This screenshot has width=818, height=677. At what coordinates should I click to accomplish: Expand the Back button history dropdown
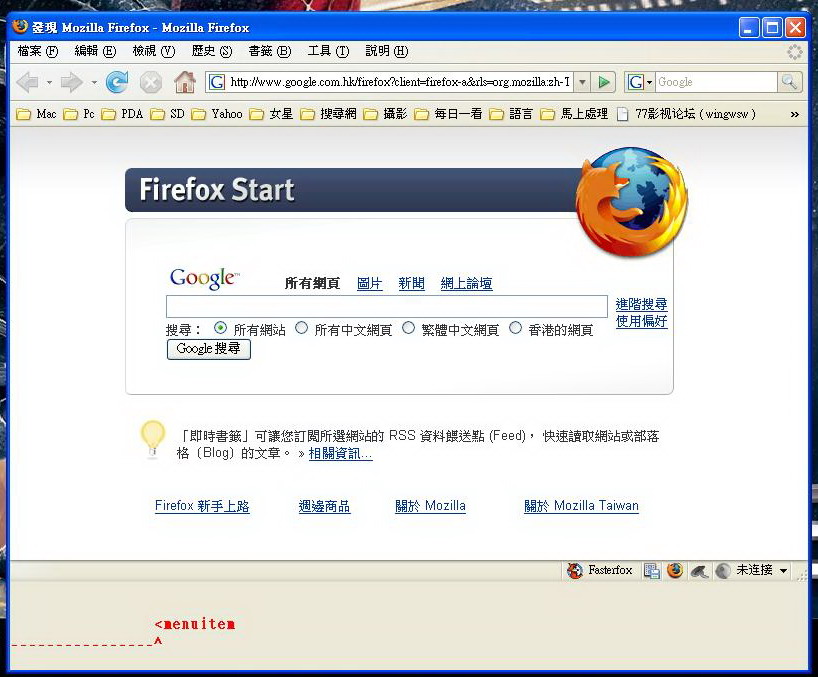[49, 82]
